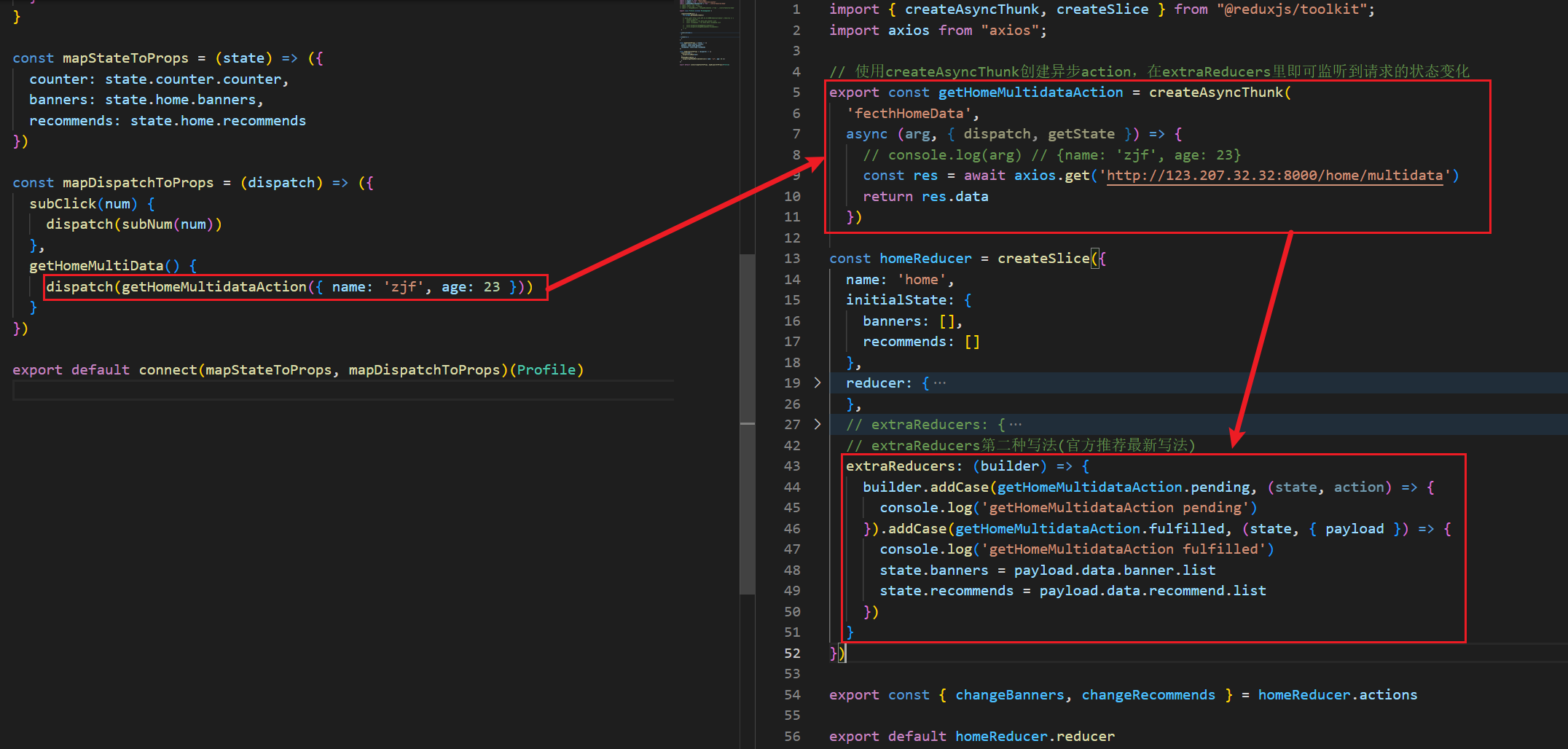Click line number 5 in the gutter
The height and width of the screenshot is (749, 1568).
coord(796,93)
